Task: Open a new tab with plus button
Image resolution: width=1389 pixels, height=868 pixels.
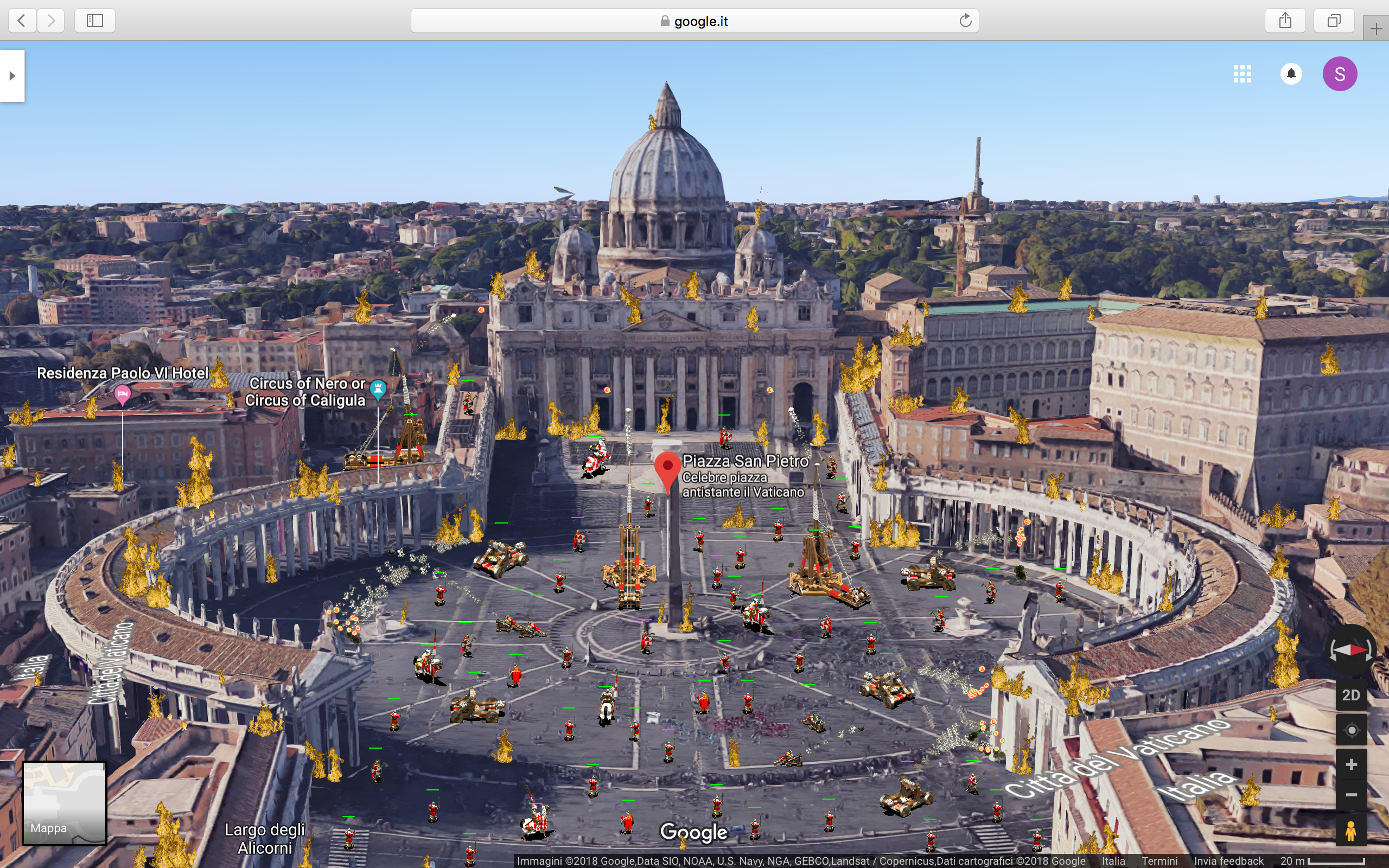Action: click(x=1376, y=28)
